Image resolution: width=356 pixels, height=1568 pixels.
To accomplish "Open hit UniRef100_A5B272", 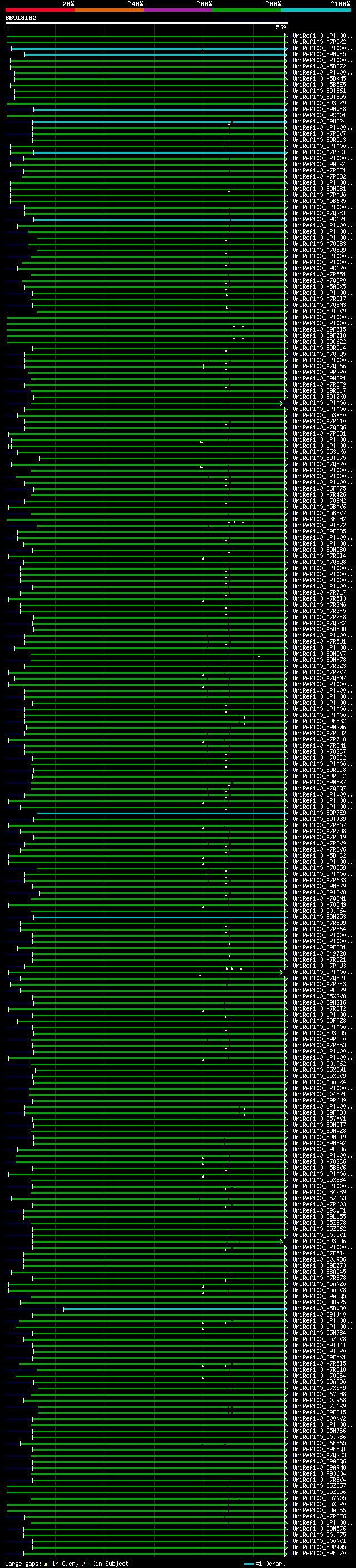I will [x=319, y=66].
